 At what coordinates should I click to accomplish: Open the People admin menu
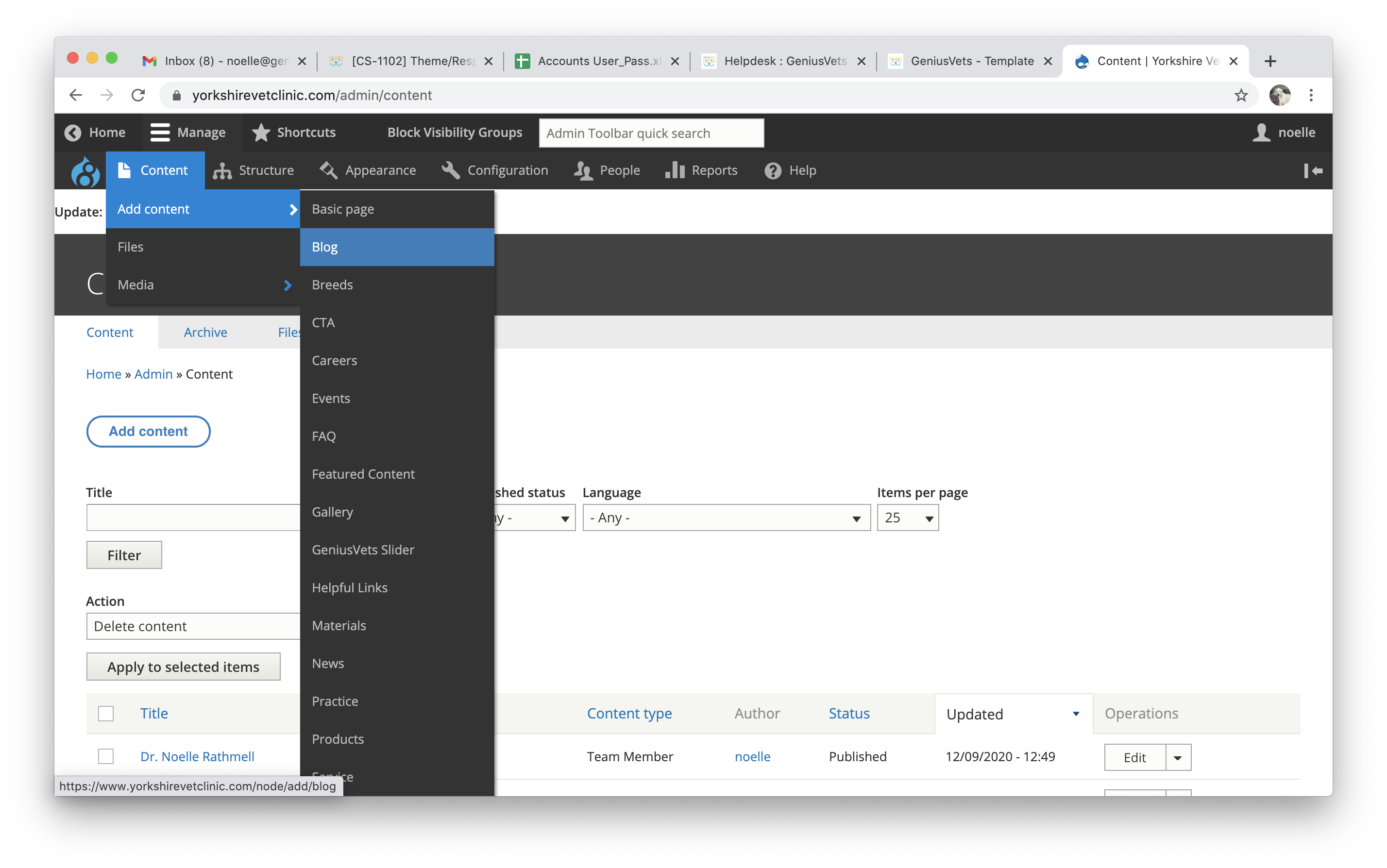[607, 170]
